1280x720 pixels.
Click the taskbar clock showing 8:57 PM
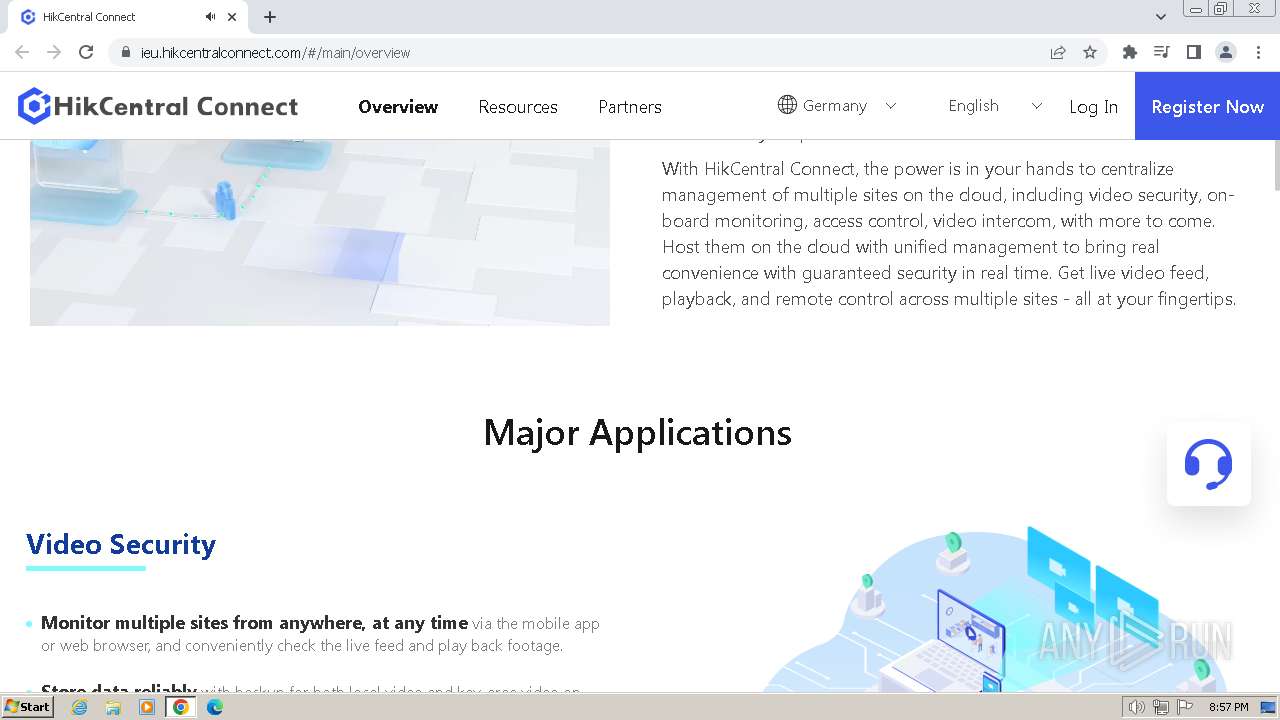[1229, 707]
